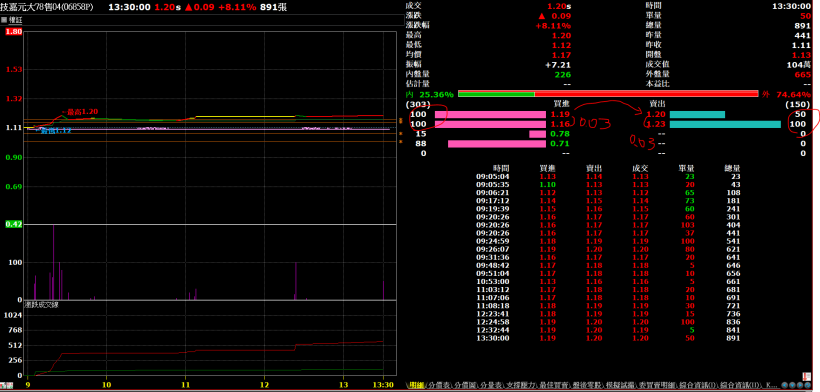The width and height of the screenshot is (820, 392).
Task: Click the first round blue navigation arrow after the tabs
Action: click(x=784, y=385)
